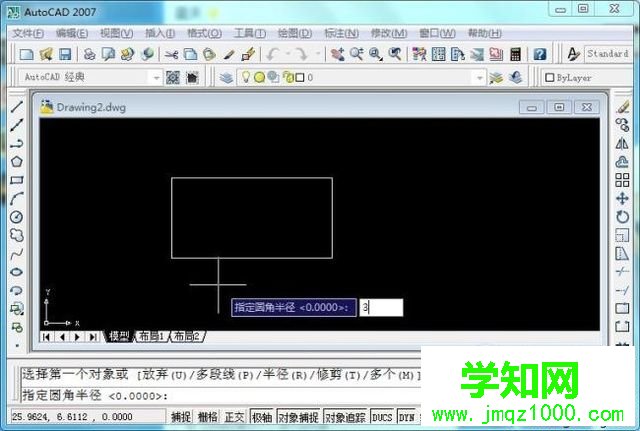Toggle the 对象捕捉 object snap

[x=298, y=417]
